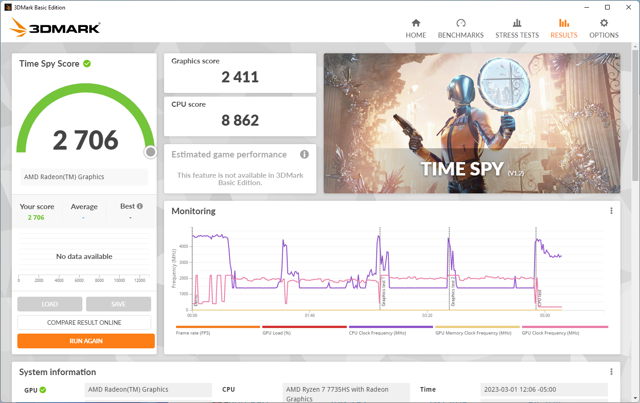
Task: Click the Average score label
Action: coord(84,207)
